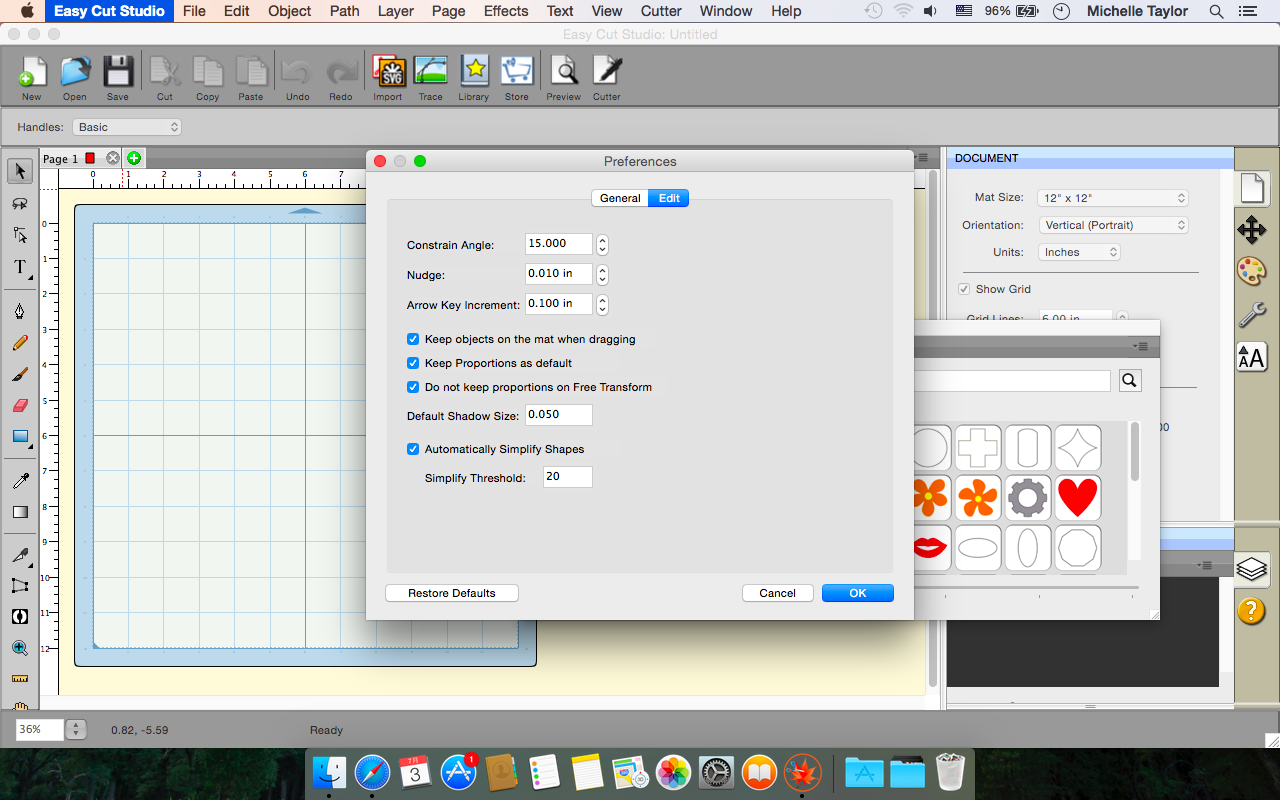Disable Automatically Simplify Shapes
The width and height of the screenshot is (1280, 800).
(413, 449)
